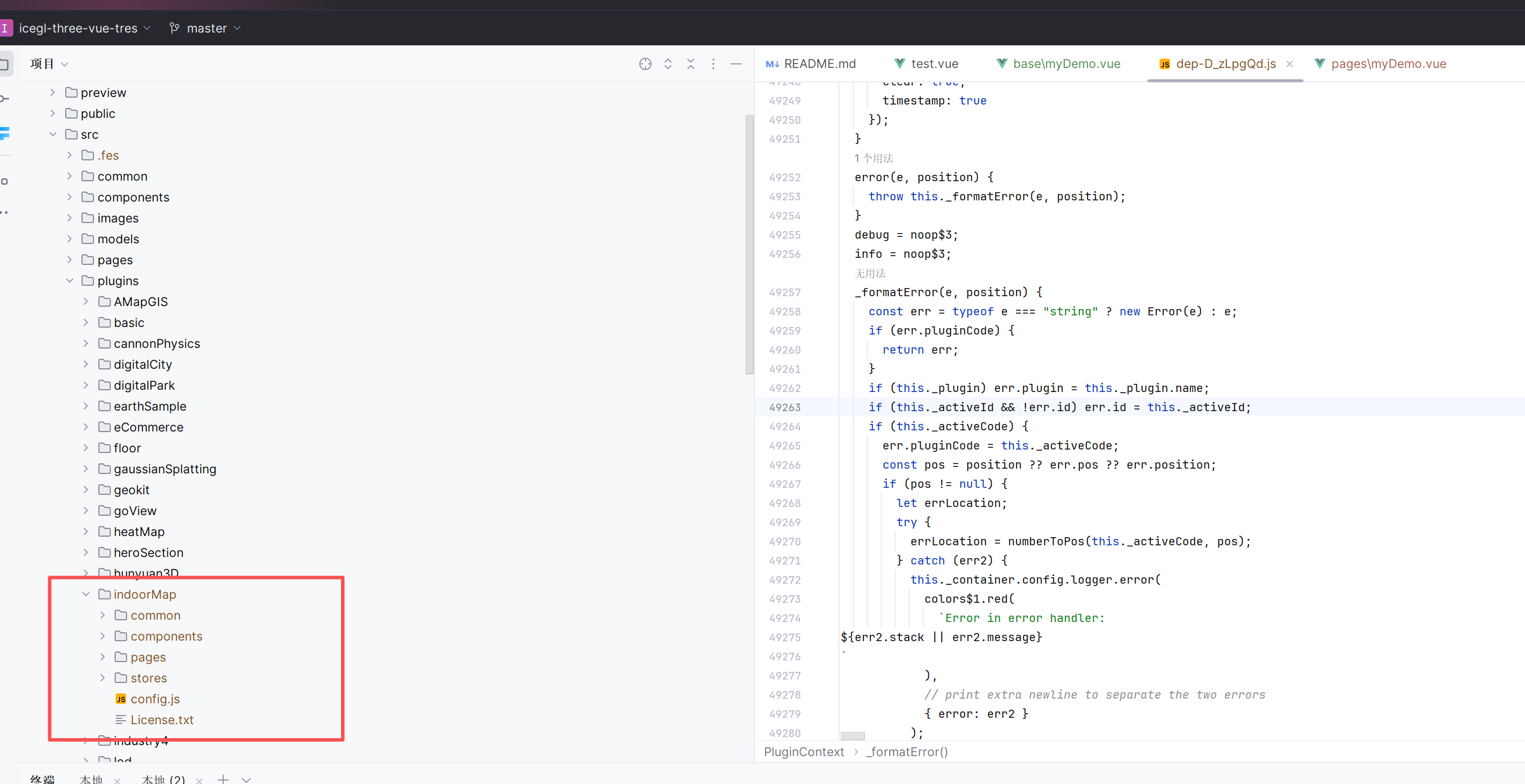
Task: Collapse the plugins folder
Action: point(70,280)
